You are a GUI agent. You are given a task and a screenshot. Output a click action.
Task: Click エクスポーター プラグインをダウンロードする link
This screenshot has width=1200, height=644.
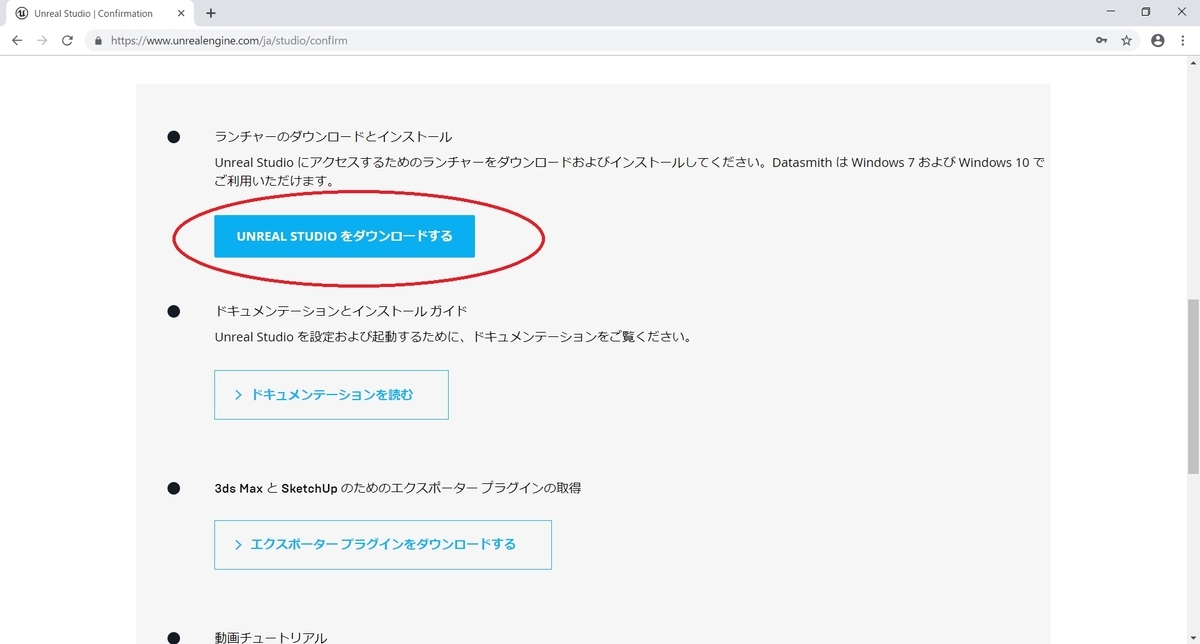383,544
